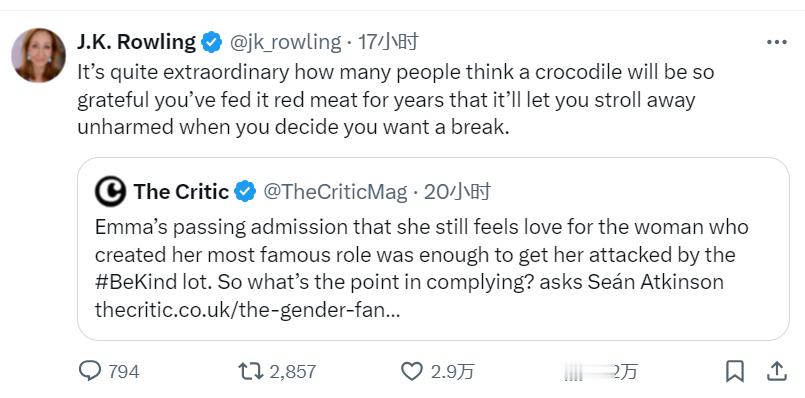805x398 pixels.
Task: Click the 20小时 quoted tweet timestamp
Action: click(x=457, y=192)
